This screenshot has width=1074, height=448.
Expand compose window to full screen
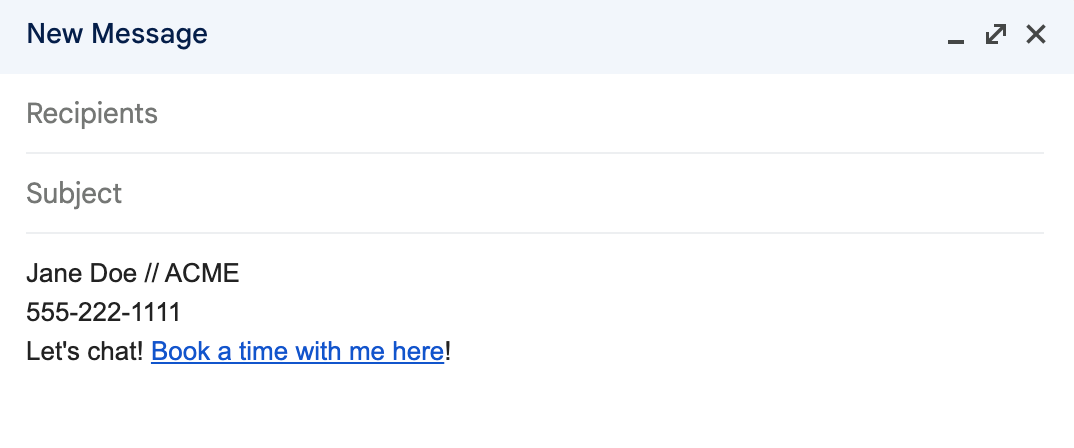click(996, 34)
